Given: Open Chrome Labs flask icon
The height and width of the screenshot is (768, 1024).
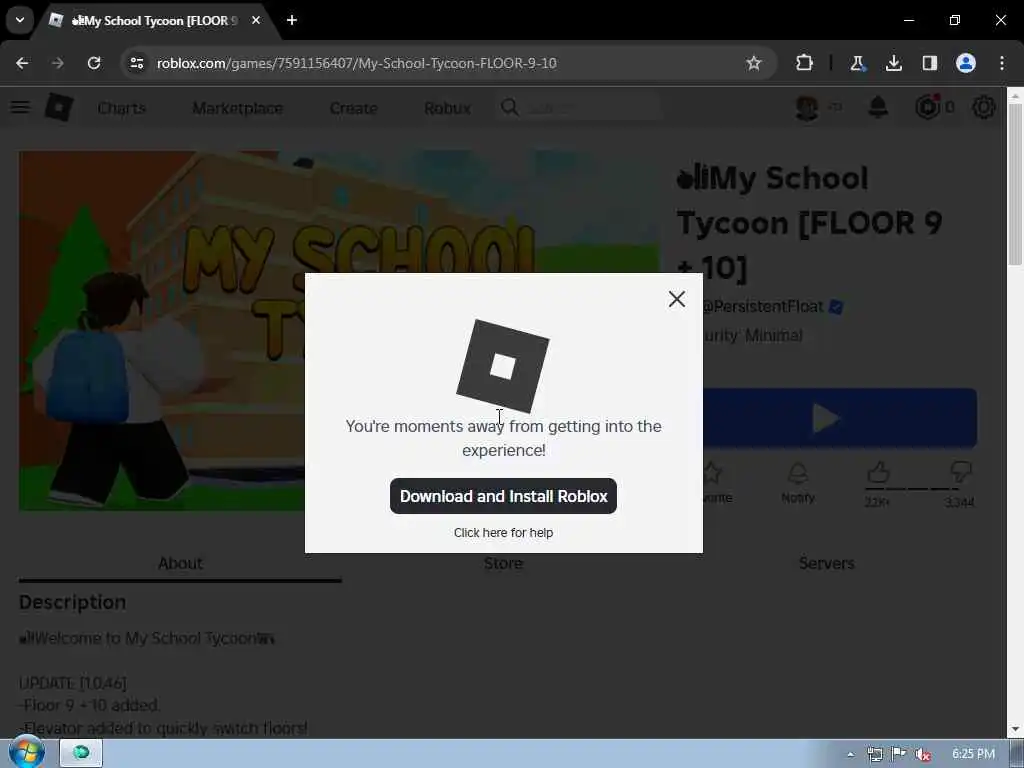Looking at the screenshot, I should pyautogui.click(x=857, y=63).
